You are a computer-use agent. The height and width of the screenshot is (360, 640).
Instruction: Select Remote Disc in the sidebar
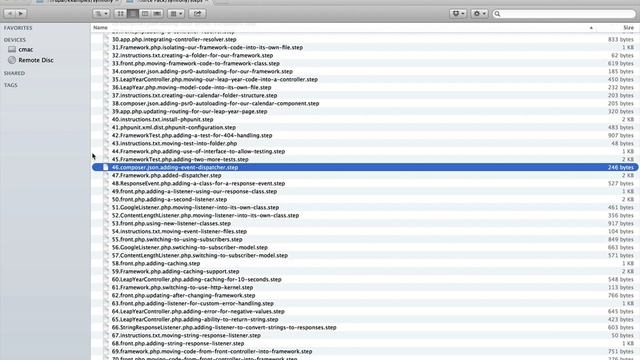(36, 60)
